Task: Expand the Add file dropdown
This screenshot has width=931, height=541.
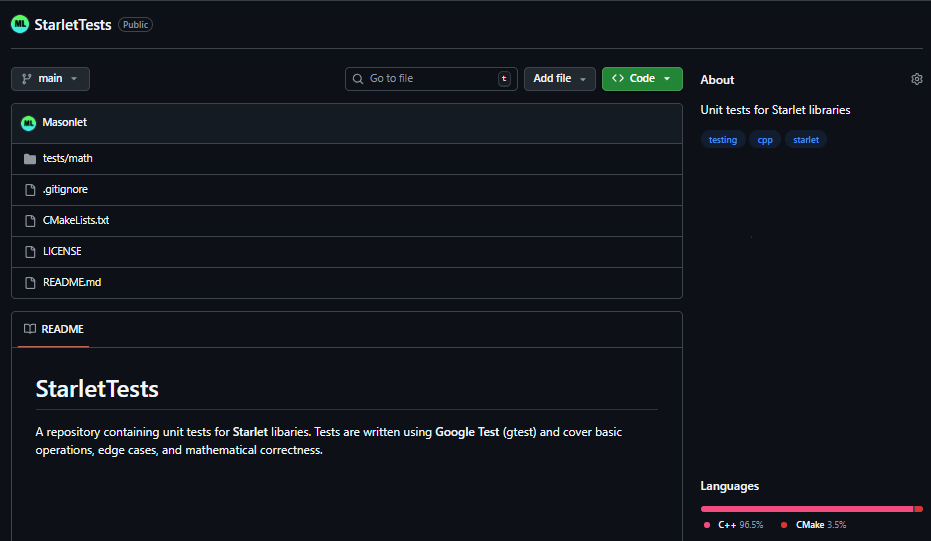Action: (559, 79)
